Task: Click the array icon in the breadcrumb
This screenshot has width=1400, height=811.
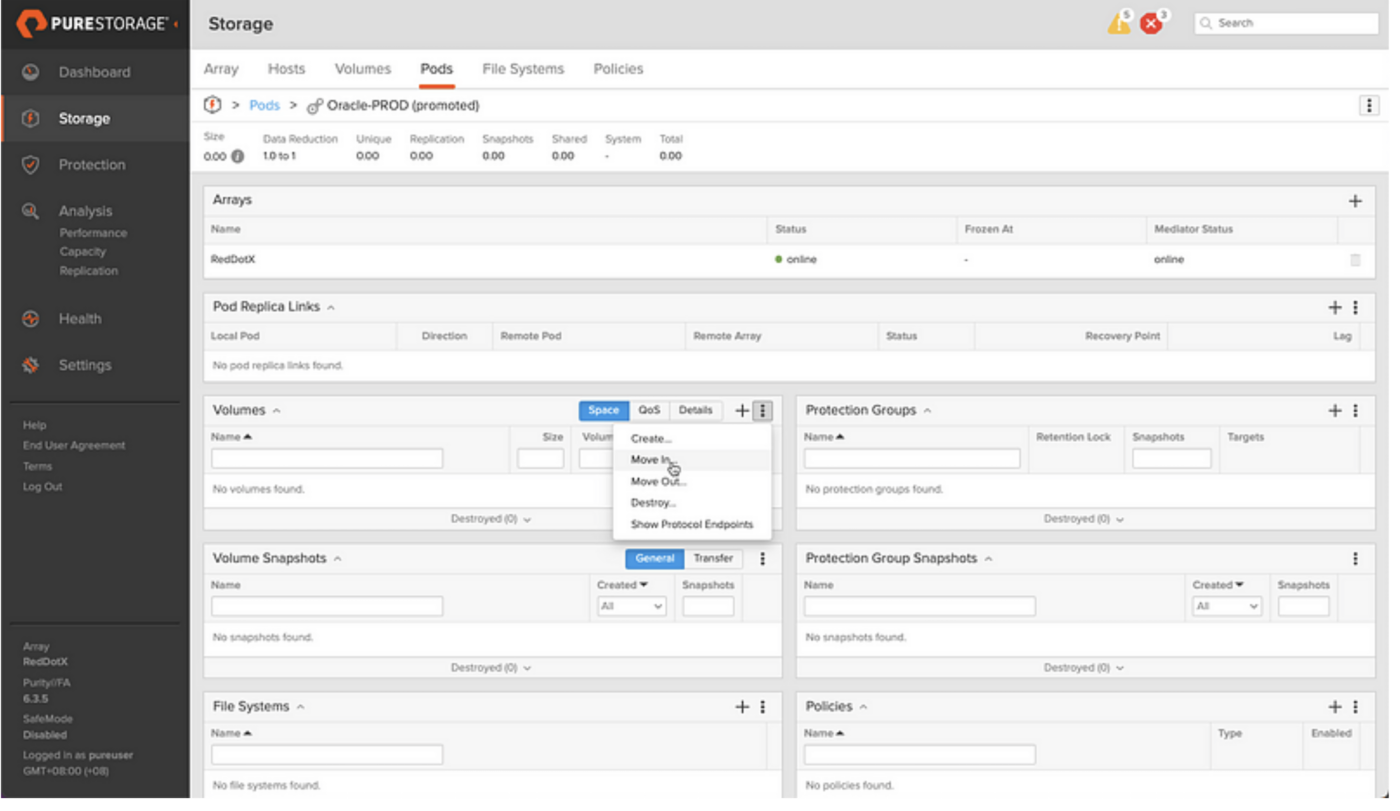Action: tap(212, 105)
